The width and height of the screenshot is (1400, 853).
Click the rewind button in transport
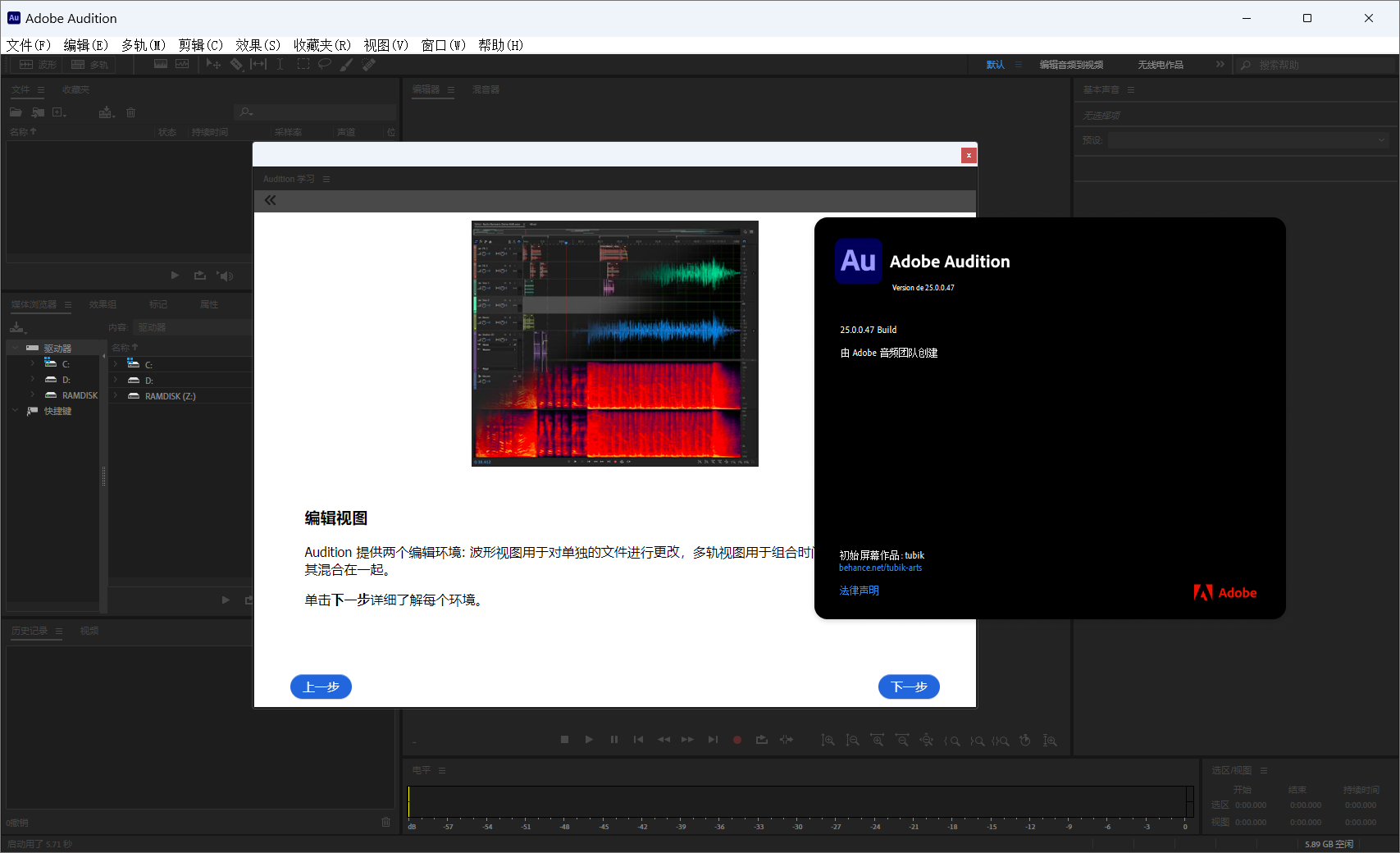(x=664, y=740)
